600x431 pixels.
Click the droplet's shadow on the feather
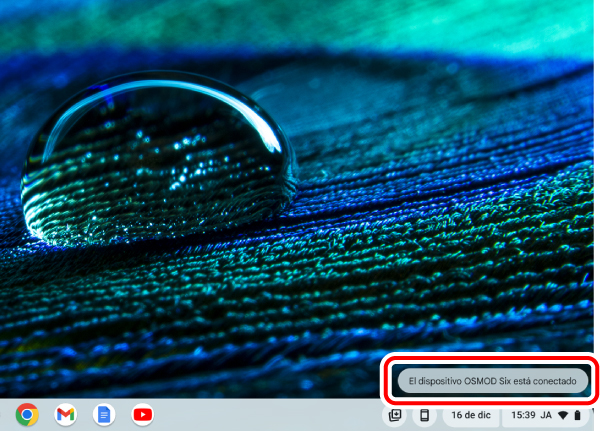click(x=150, y=238)
